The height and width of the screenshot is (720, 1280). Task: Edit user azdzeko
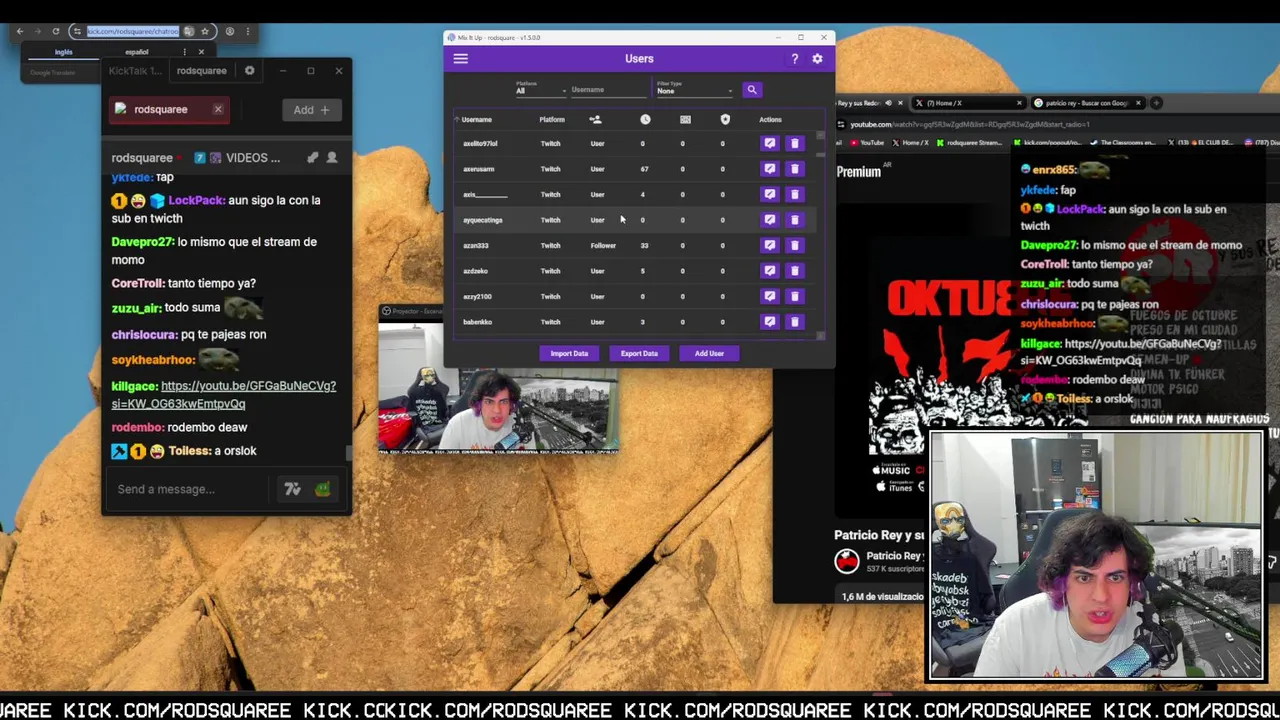(x=769, y=271)
